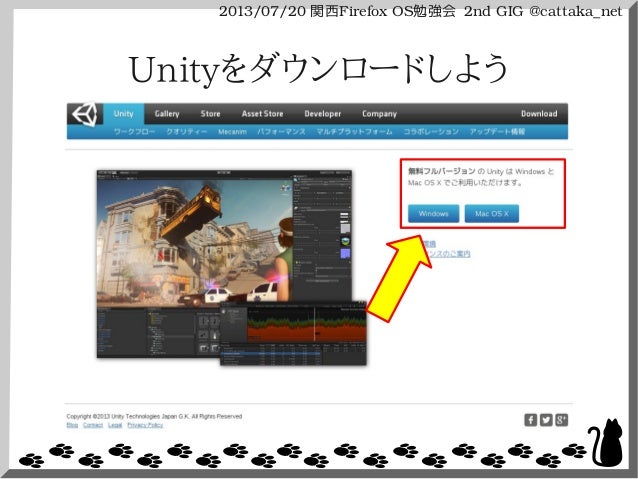Viewport: 638px width, 479px height.
Task: Open the Company menu item
Action: click(x=379, y=114)
